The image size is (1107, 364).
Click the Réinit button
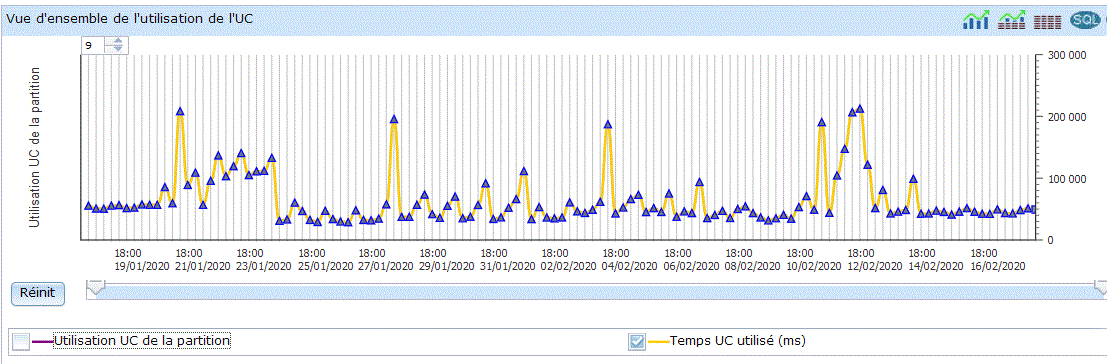coord(38,293)
